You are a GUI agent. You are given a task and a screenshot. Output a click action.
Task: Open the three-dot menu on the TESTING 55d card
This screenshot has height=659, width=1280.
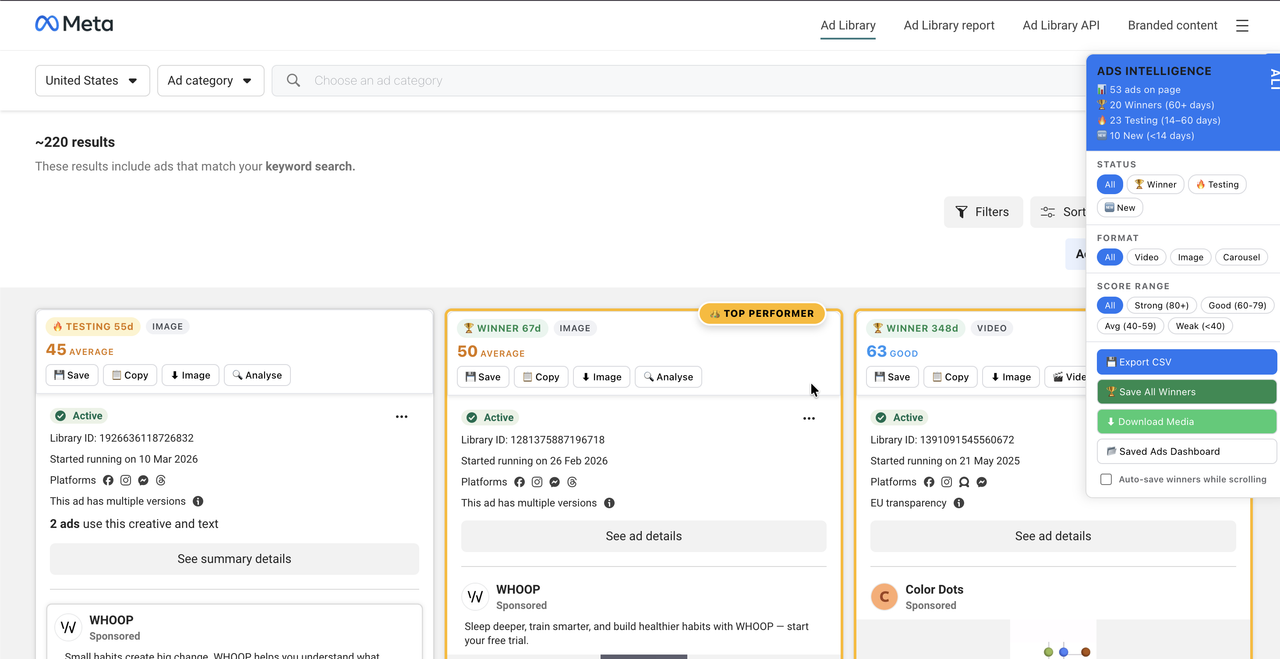[402, 416]
